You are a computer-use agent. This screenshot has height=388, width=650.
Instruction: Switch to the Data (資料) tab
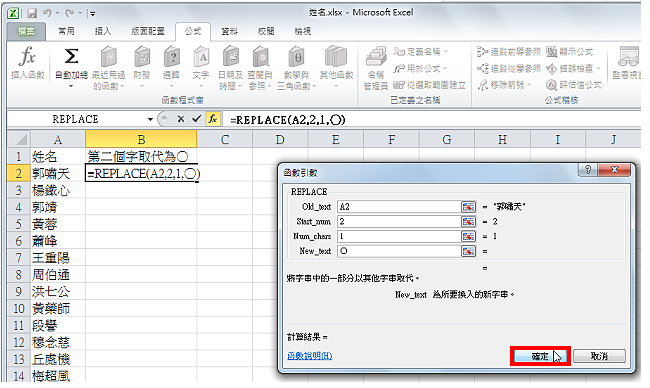pyautogui.click(x=229, y=31)
